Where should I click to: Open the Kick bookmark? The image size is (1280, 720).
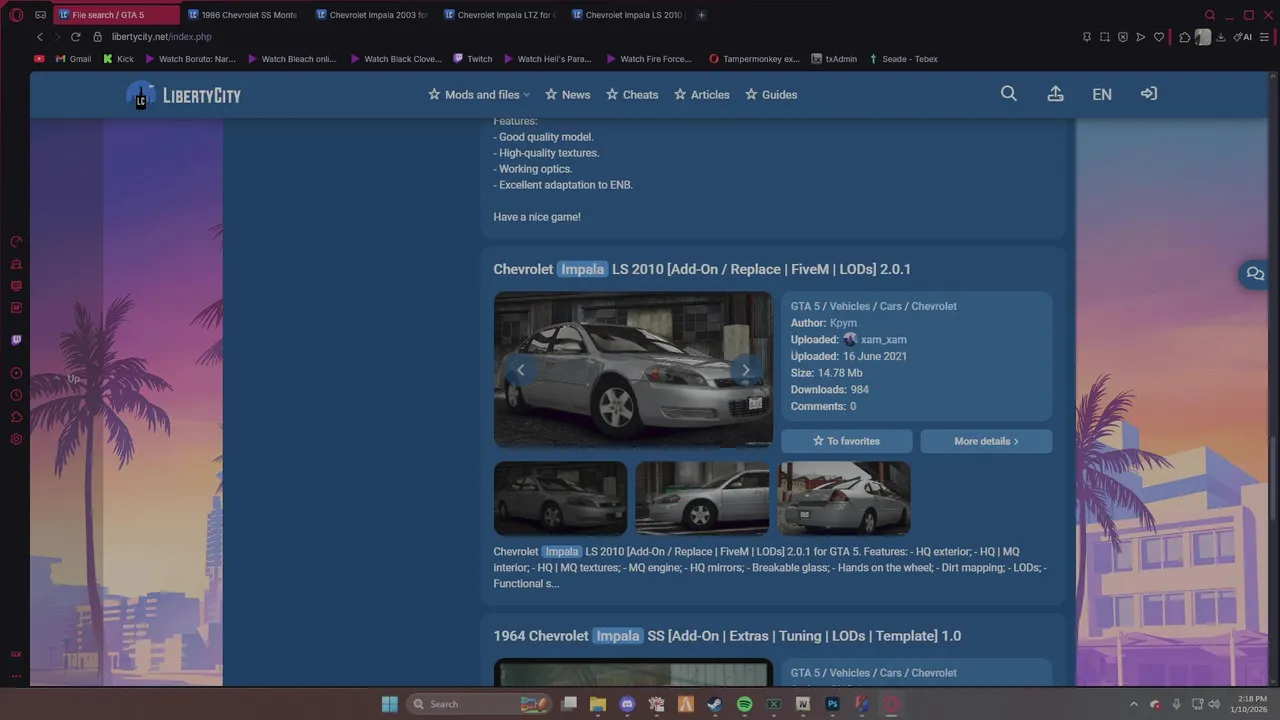tap(118, 59)
